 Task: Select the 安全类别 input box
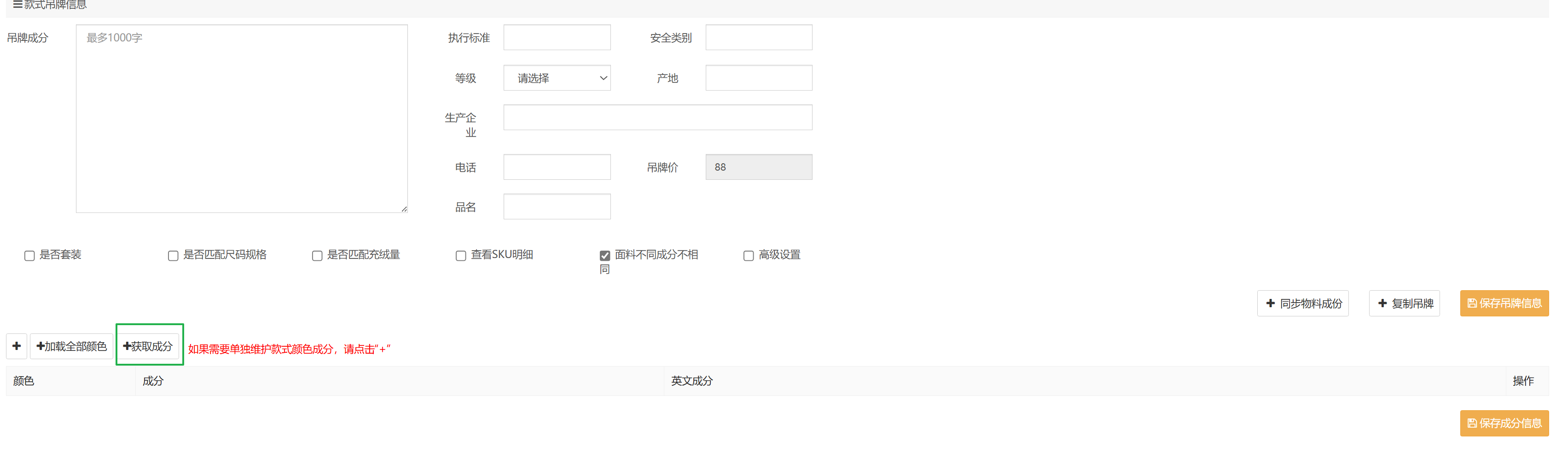click(758, 38)
